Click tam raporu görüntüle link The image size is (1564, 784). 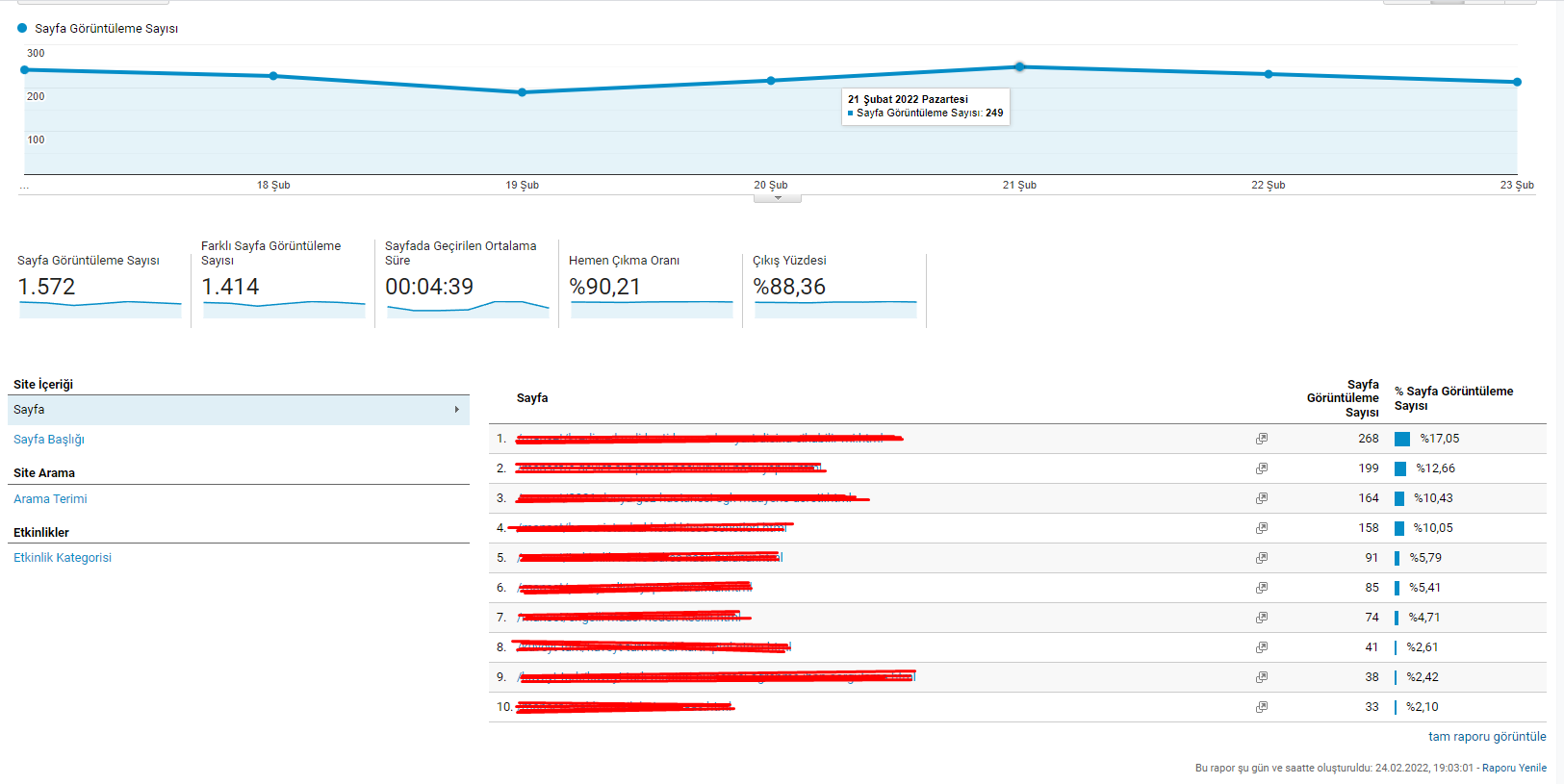point(1487,737)
